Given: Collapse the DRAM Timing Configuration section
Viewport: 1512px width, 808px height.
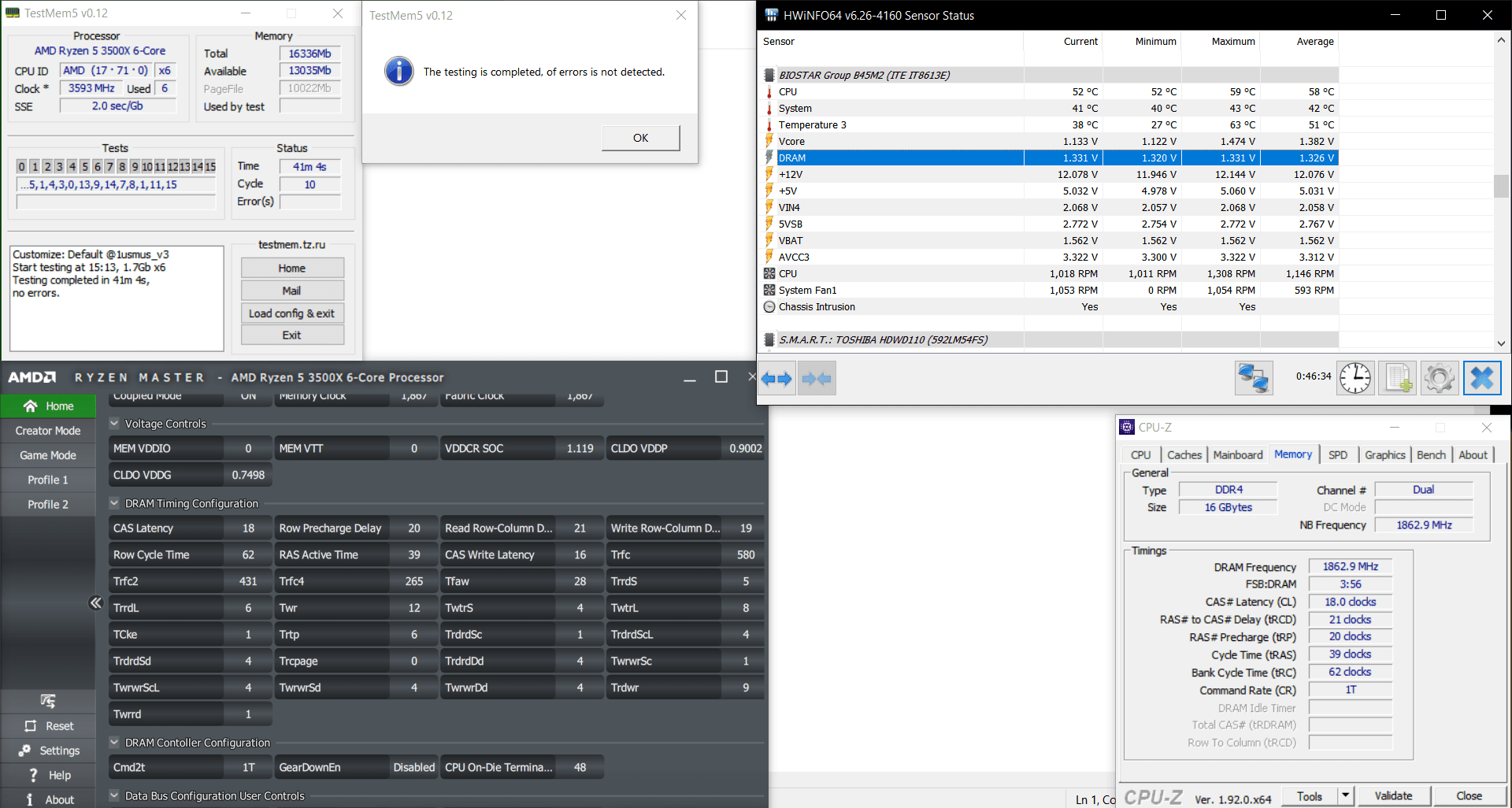Looking at the screenshot, I should click(114, 502).
